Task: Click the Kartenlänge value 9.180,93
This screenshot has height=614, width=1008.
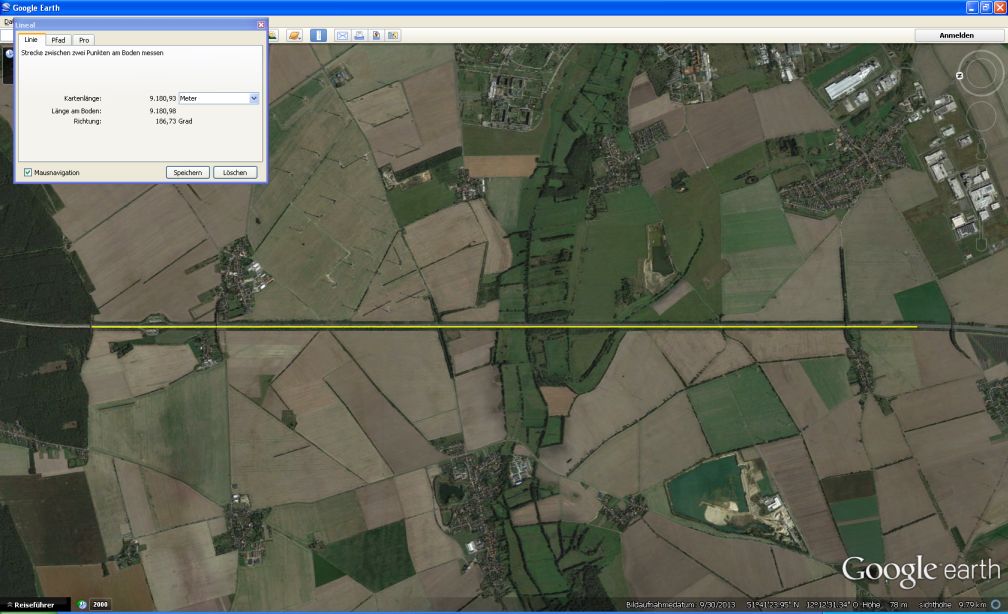Action: (163, 98)
